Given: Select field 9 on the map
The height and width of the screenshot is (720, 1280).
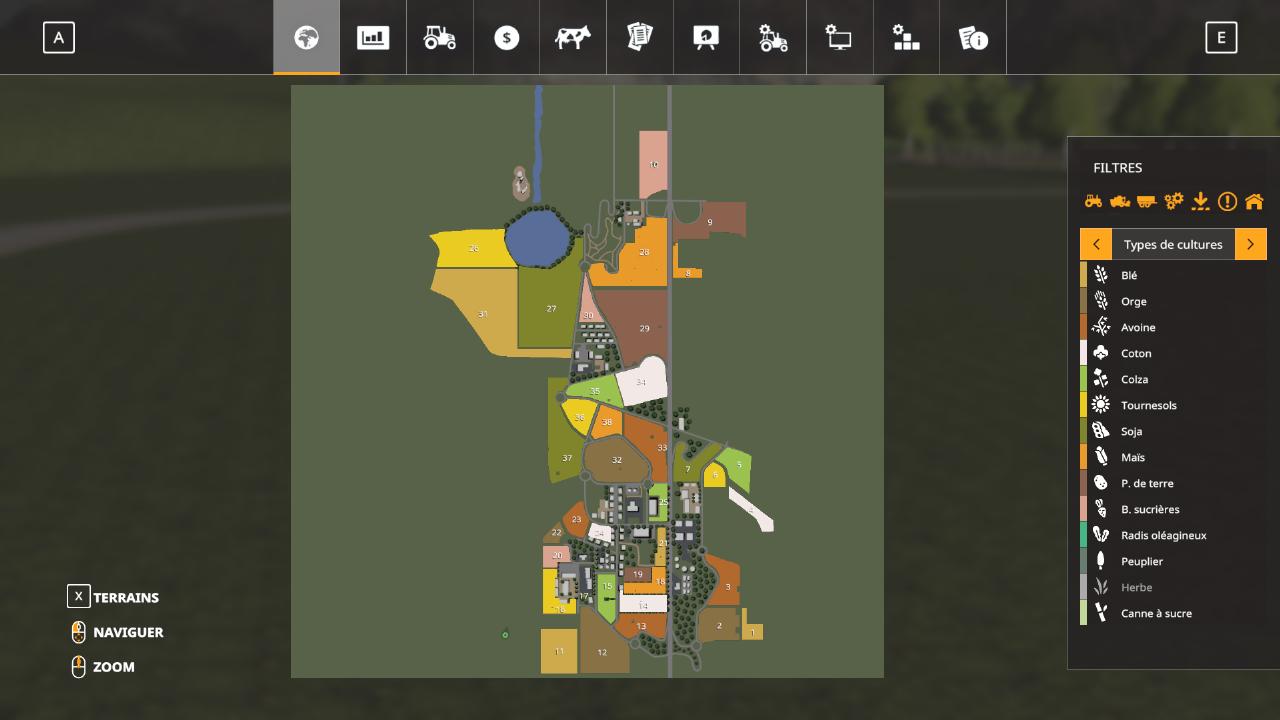Looking at the screenshot, I should [x=709, y=222].
